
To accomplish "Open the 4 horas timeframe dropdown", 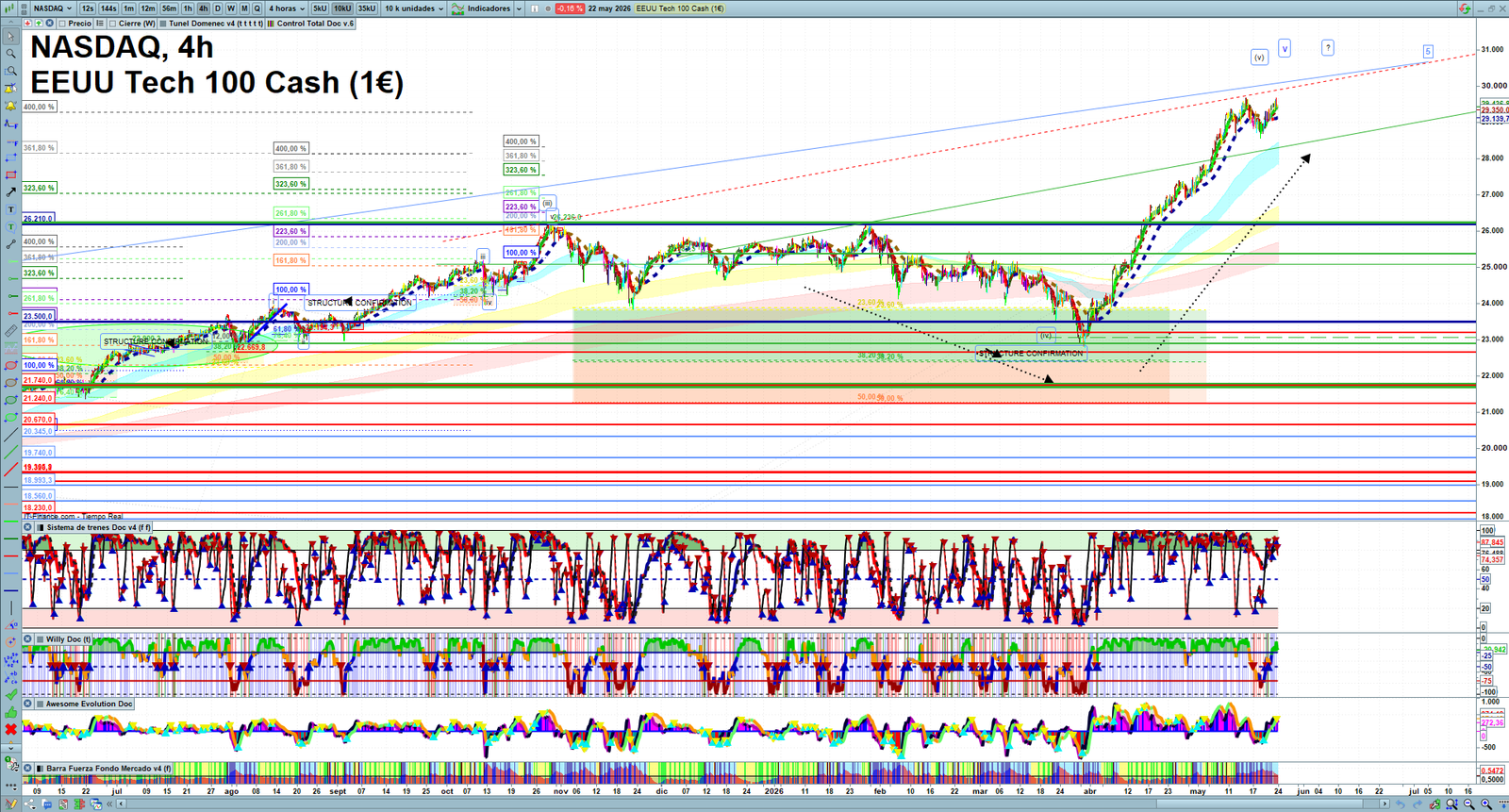I will 287,8.
